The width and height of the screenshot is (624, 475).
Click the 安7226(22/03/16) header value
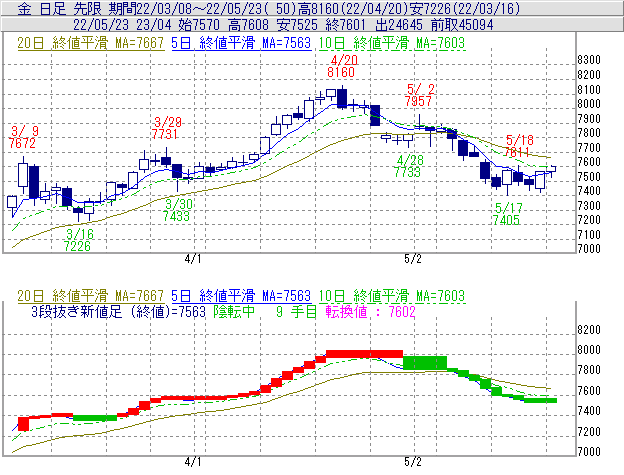click(466, 8)
